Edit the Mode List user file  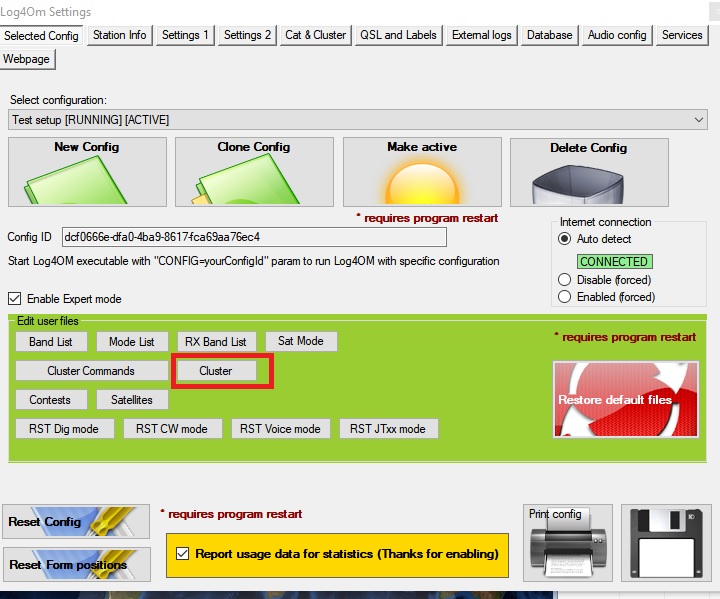tap(132, 341)
